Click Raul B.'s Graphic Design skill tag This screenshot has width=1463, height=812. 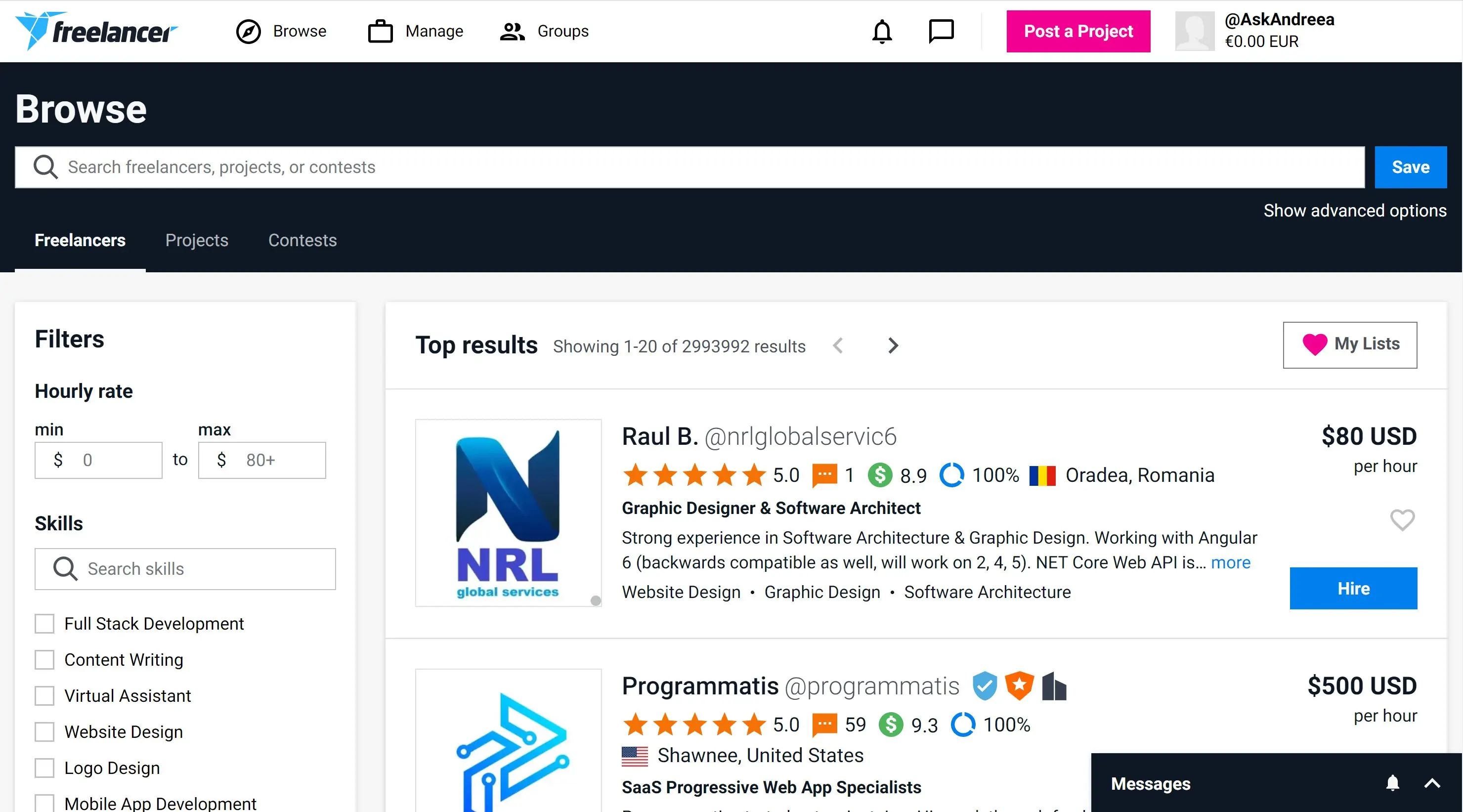(822, 592)
